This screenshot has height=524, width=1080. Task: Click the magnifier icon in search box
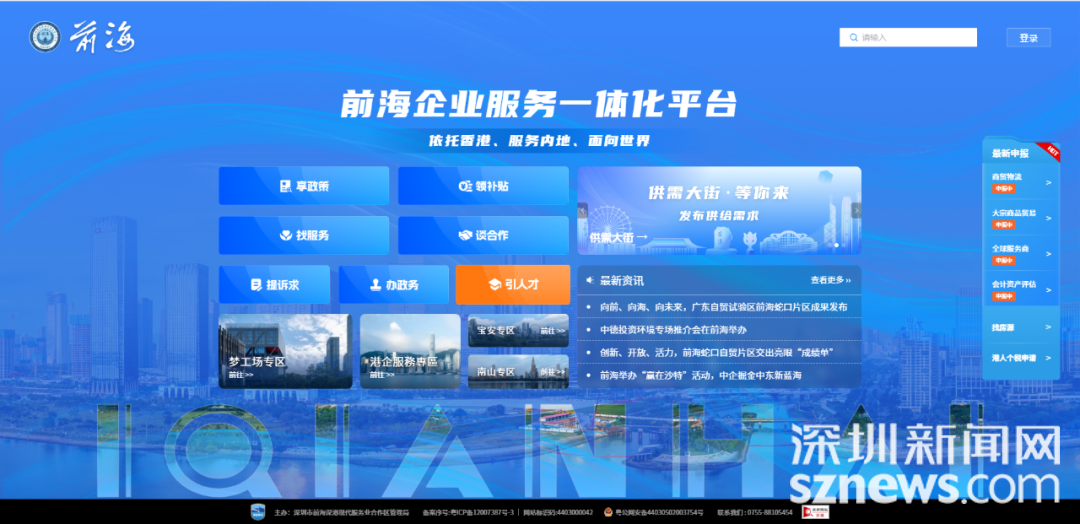point(850,38)
